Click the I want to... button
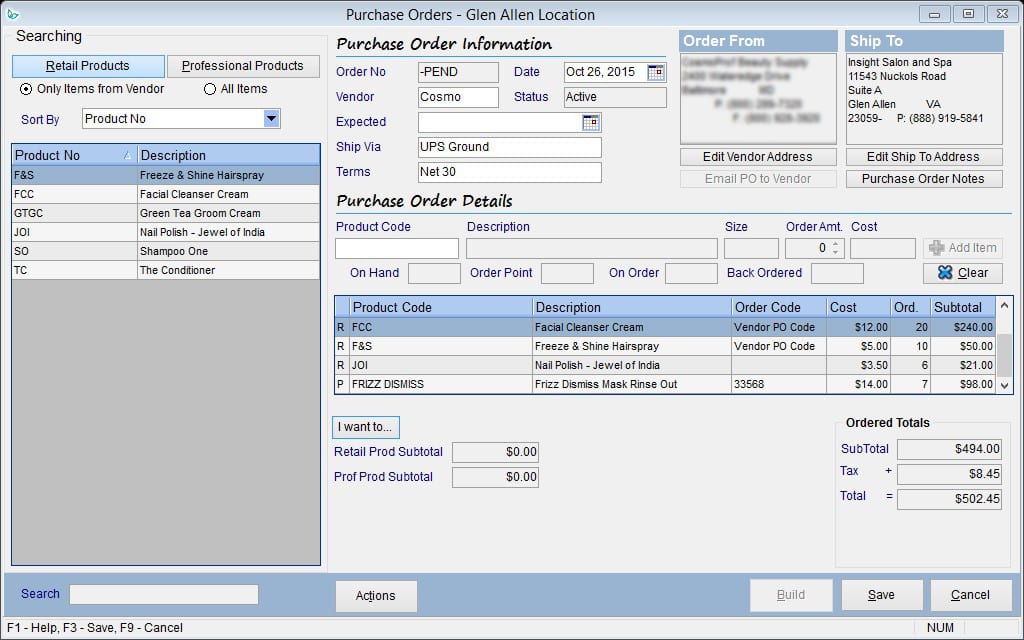The image size is (1024, 640). (x=364, y=427)
